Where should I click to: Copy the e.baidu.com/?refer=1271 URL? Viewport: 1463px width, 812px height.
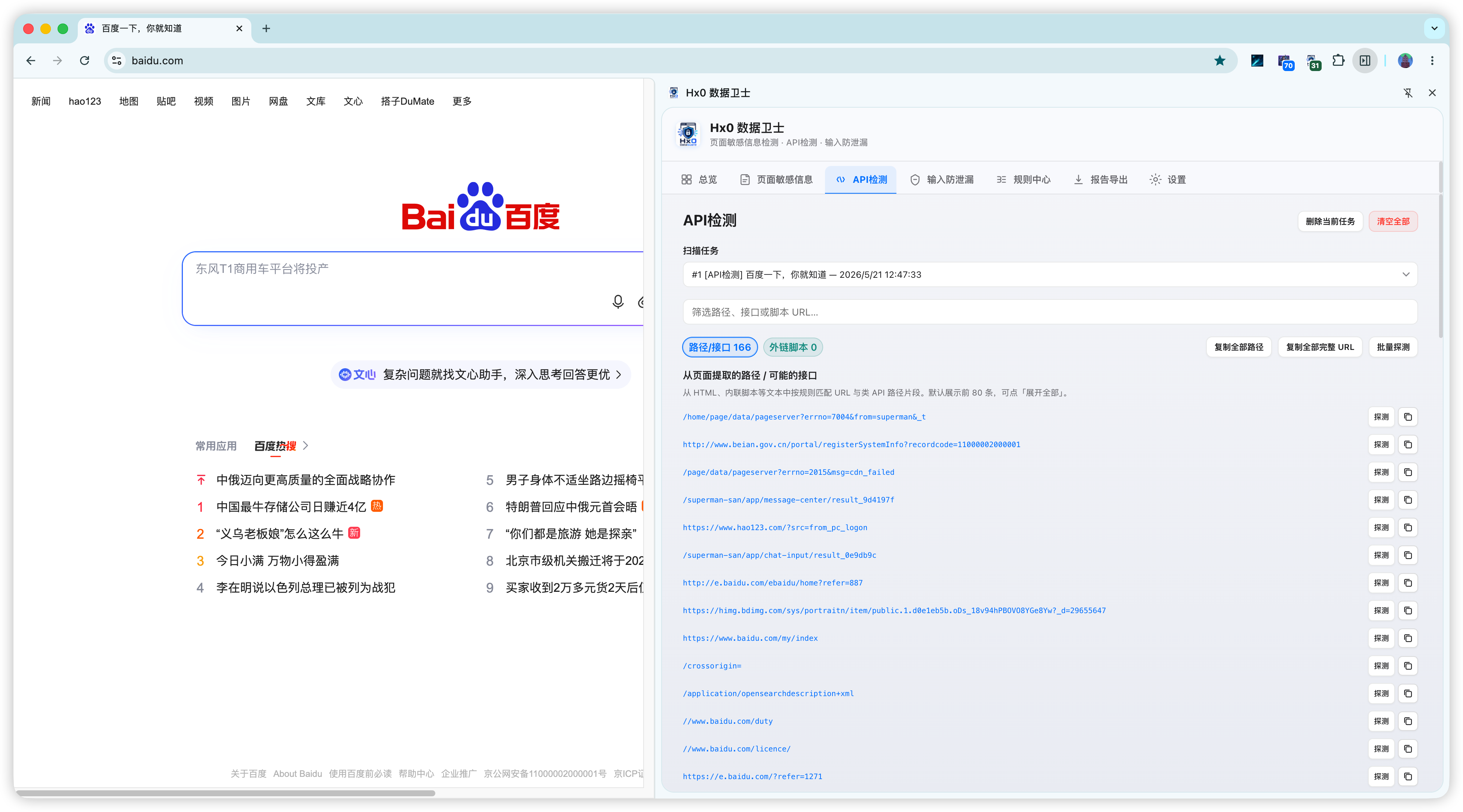tap(1407, 777)
